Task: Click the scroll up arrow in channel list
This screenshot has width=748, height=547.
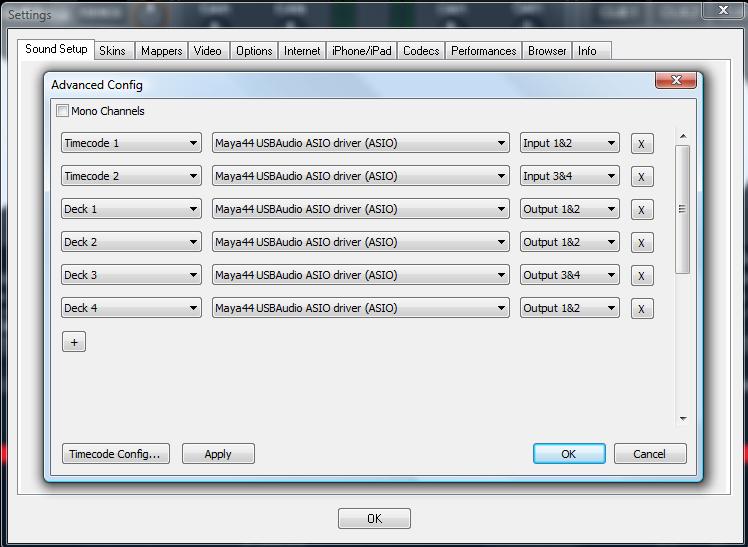Action: (683, 136)
